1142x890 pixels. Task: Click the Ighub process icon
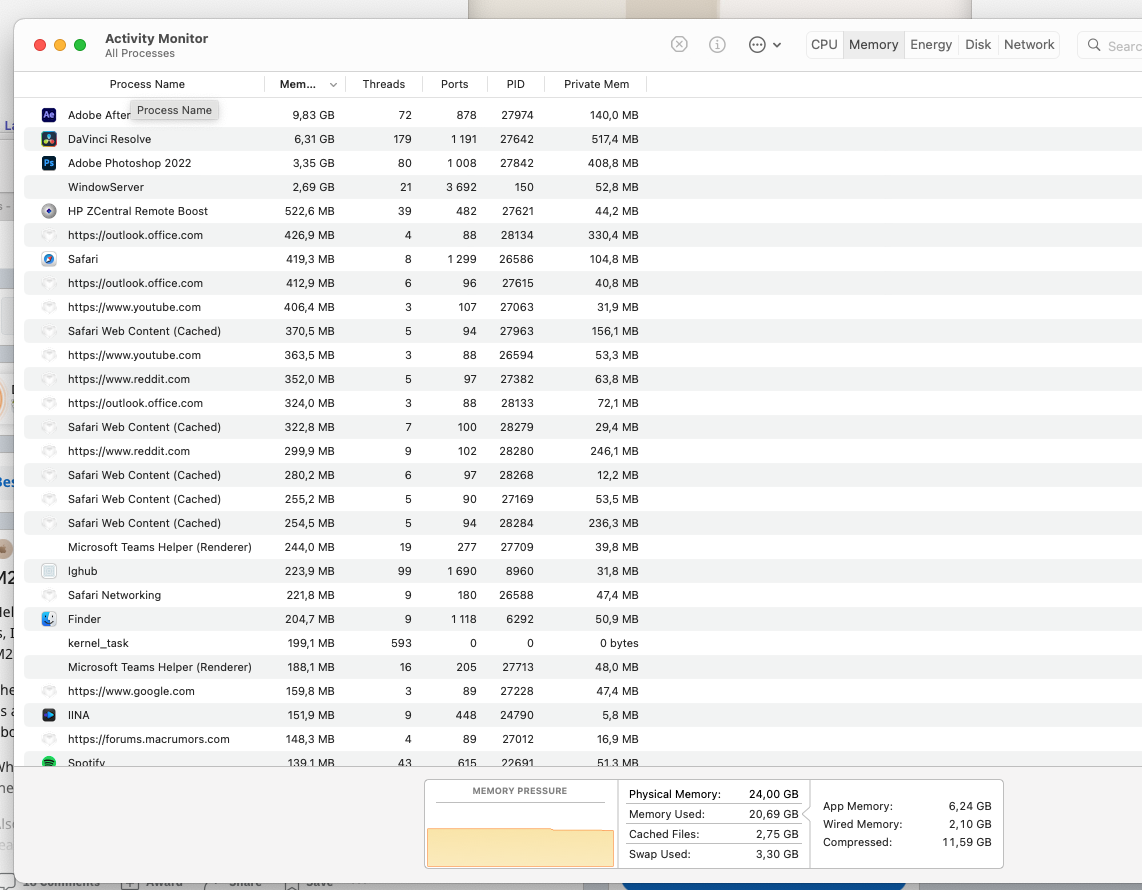(49, 571)
